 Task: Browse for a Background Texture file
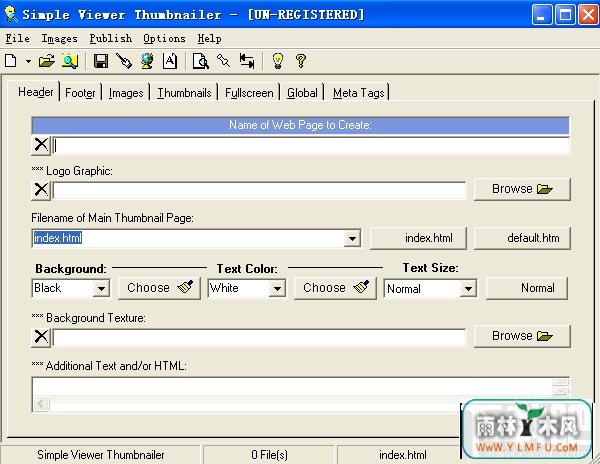coord(522,336)
